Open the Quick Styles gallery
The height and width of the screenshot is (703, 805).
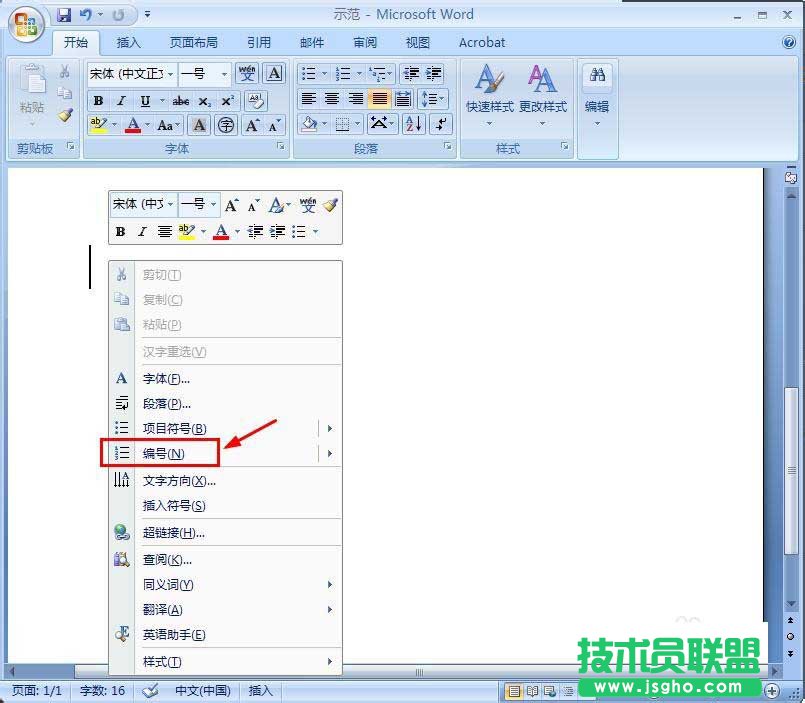click(489, 94)
